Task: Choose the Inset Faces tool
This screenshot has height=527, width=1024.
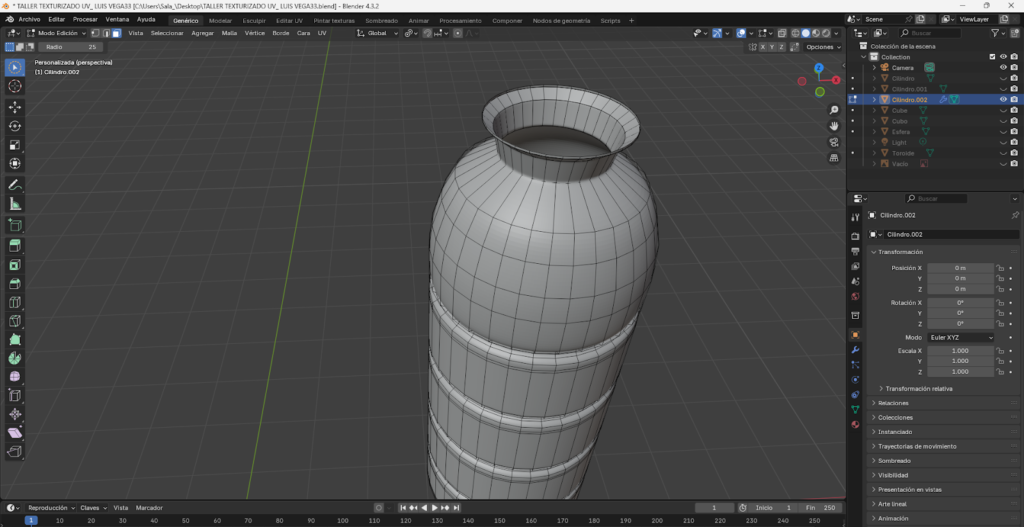Action: pos(15,265)
